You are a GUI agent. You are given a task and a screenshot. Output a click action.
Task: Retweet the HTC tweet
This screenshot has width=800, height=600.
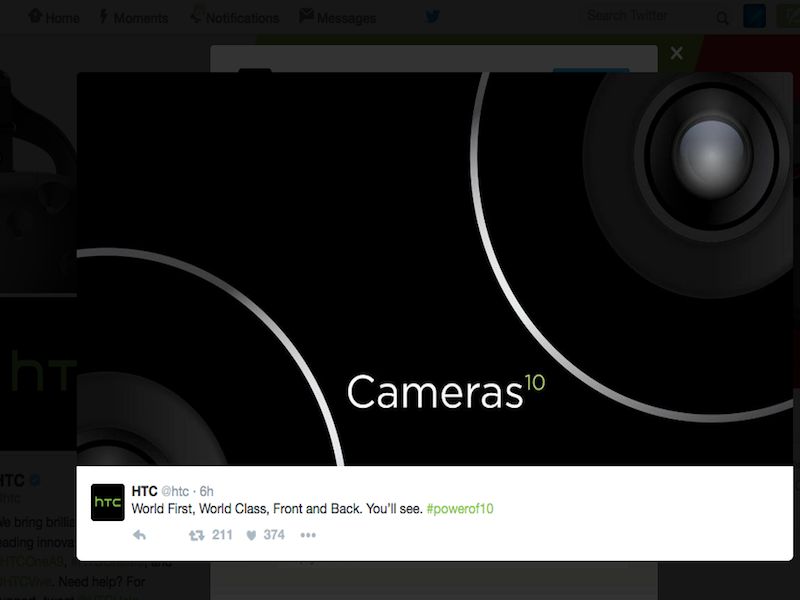(196, 535)
